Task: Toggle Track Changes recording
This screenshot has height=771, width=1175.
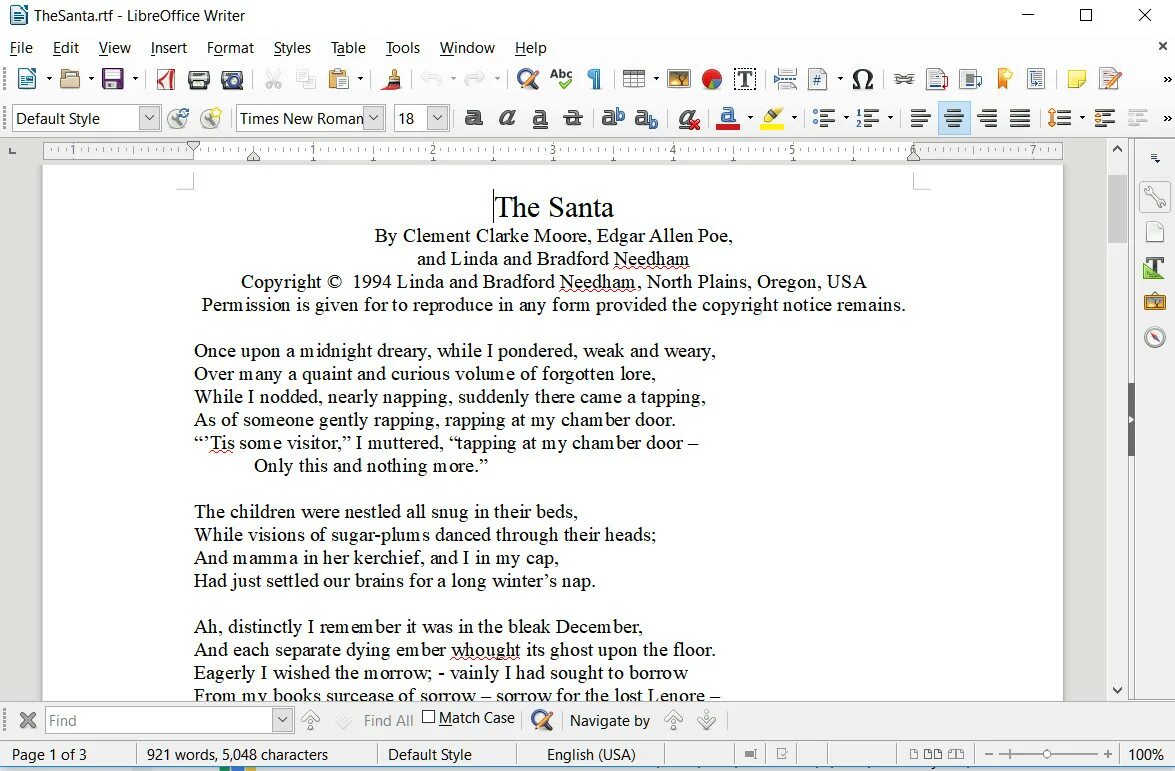Action: point(1110,79)
